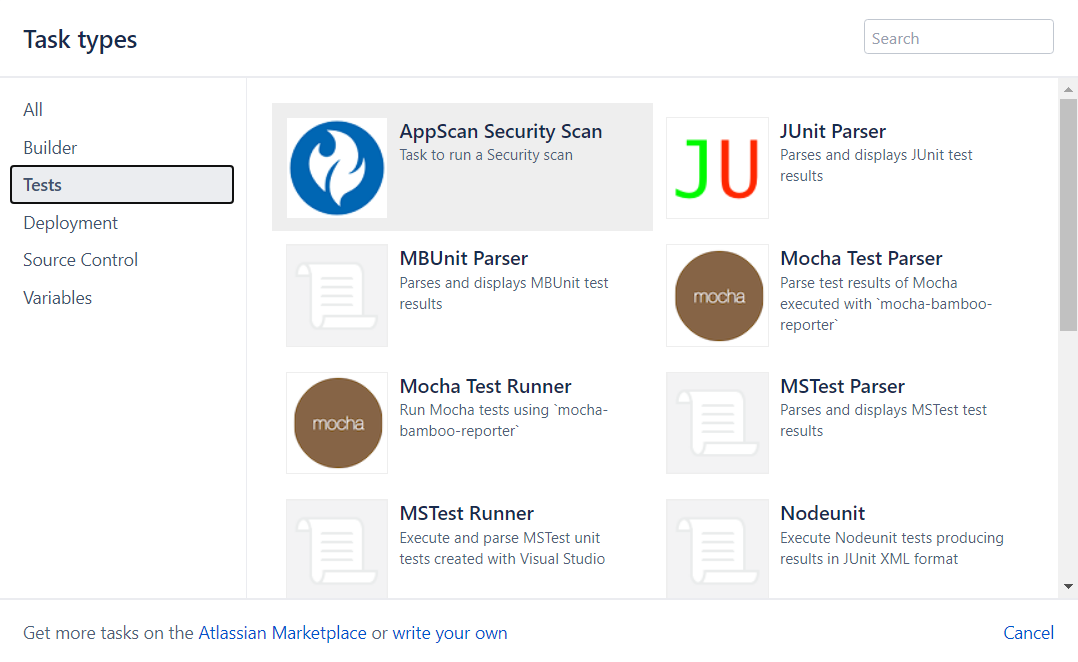Screen dimensions: 1078x662
Task: Follow the write your own link
Action: click(x=450, y=632)
